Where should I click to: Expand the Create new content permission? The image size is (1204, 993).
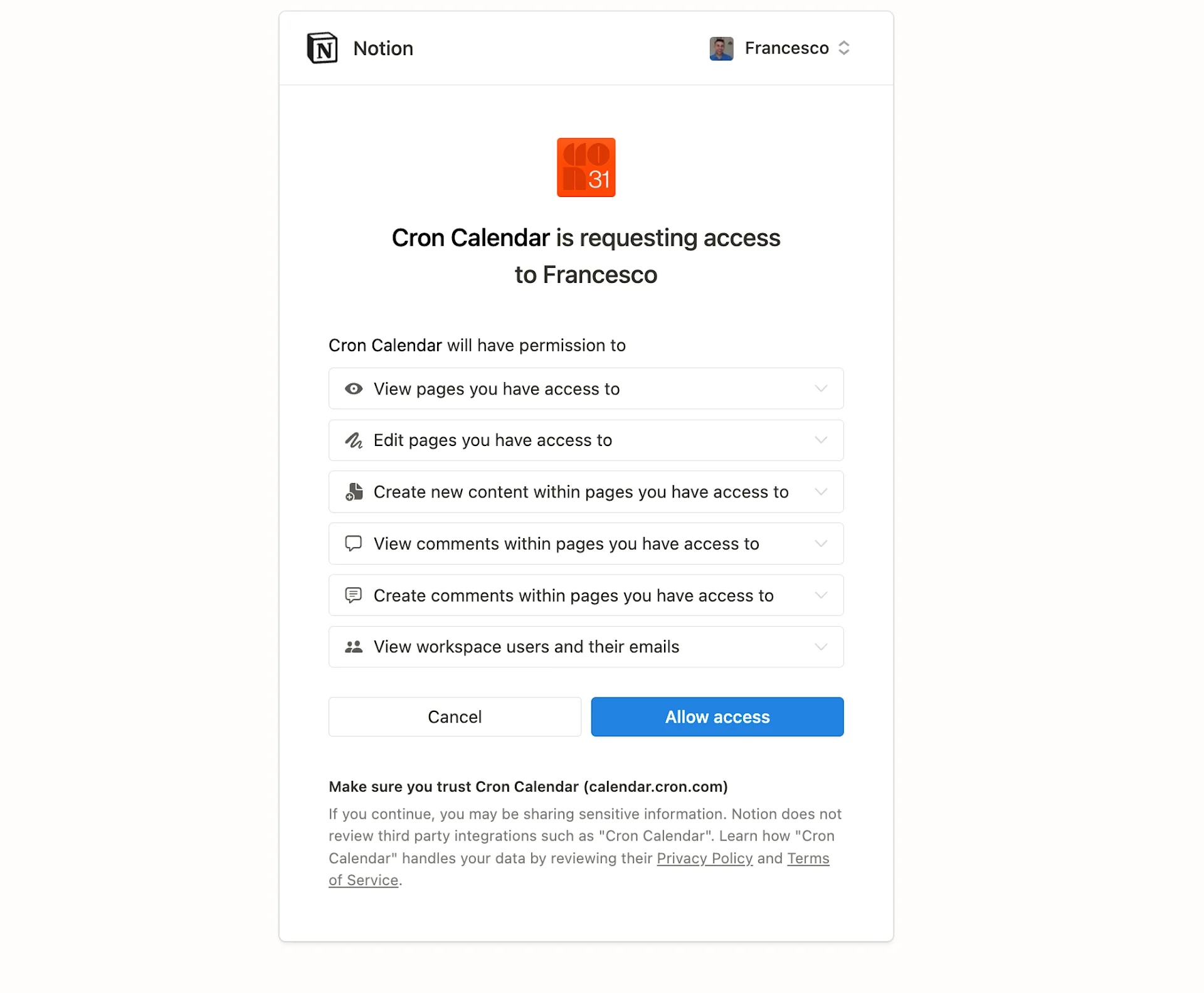[x=821, y=492]
